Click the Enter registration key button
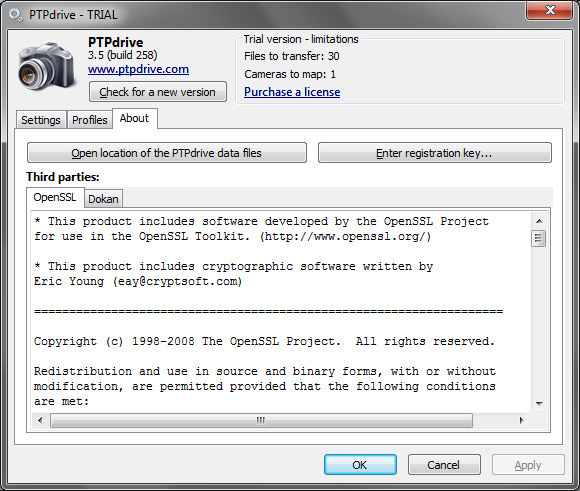Viewport: 580px width, 491px height. tap(435, 153)
